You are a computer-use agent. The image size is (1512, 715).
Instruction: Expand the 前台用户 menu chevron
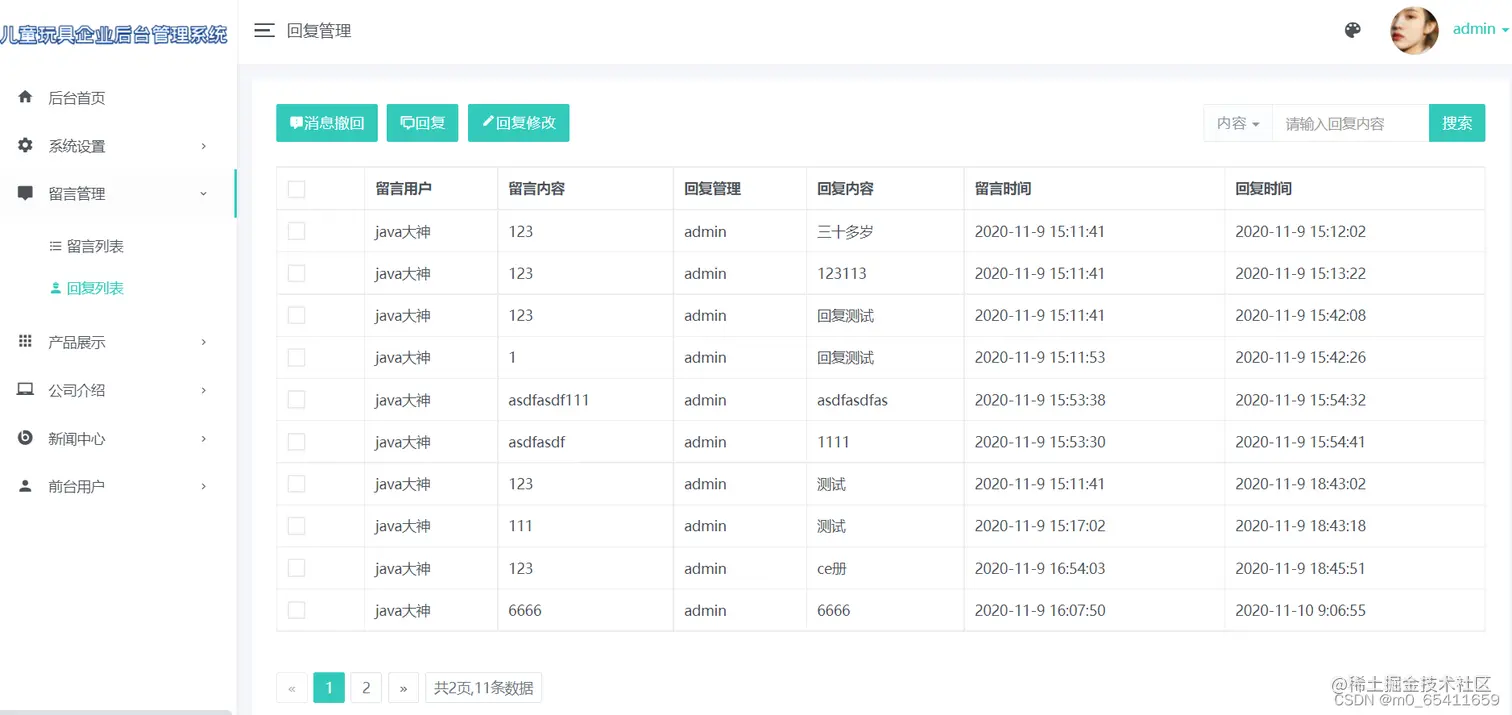pyautogui.click(x=204, y=486)
